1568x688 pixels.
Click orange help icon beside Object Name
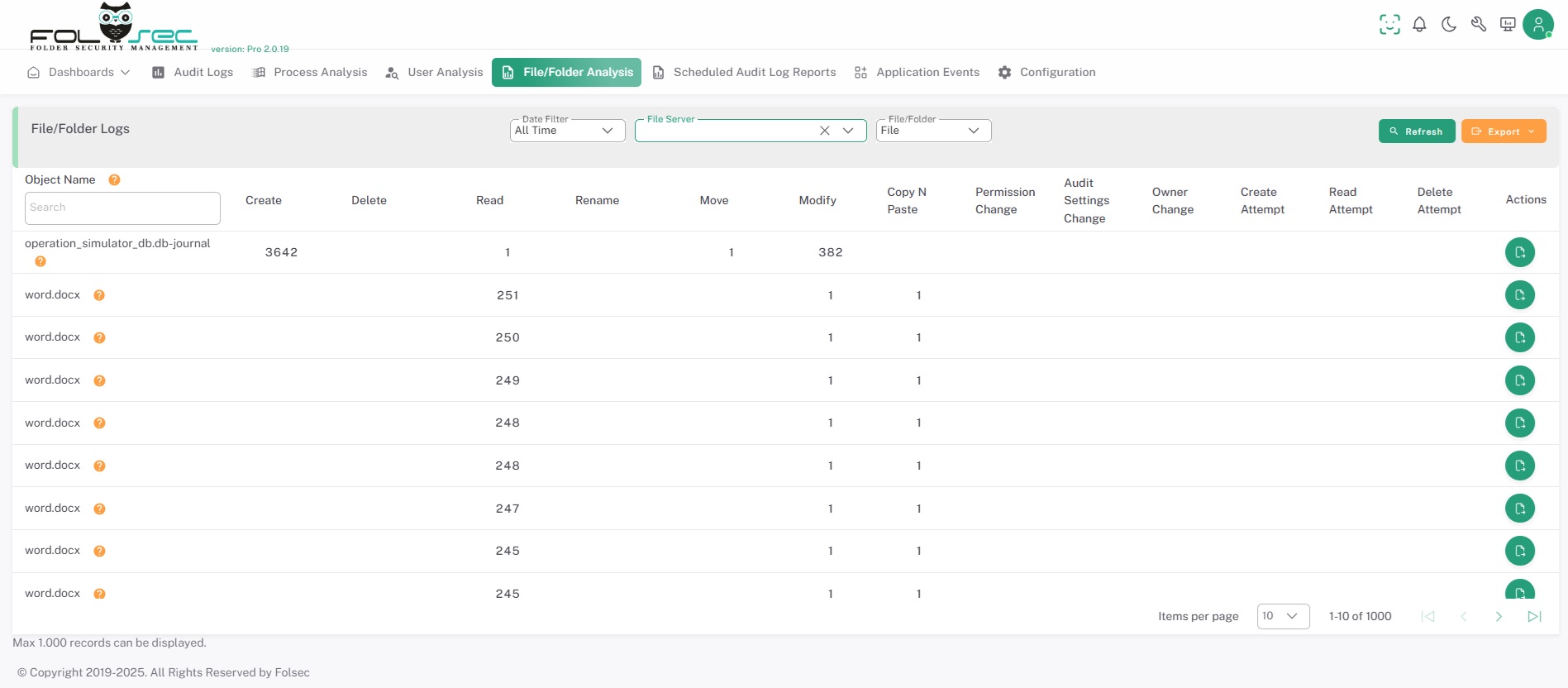tap(115, 180)
